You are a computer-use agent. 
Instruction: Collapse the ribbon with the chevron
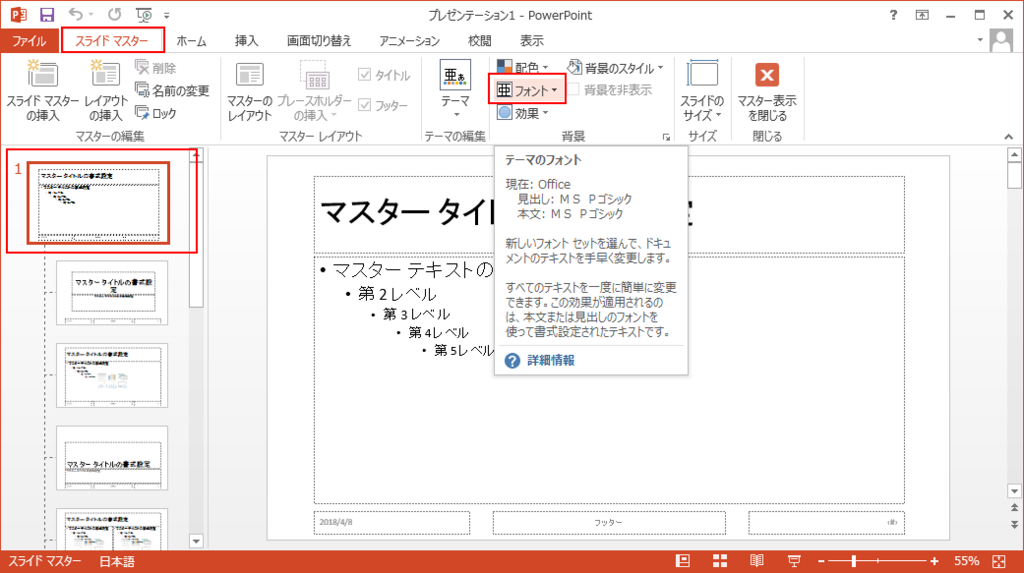pyautogui.click(x=1008, y=137)
